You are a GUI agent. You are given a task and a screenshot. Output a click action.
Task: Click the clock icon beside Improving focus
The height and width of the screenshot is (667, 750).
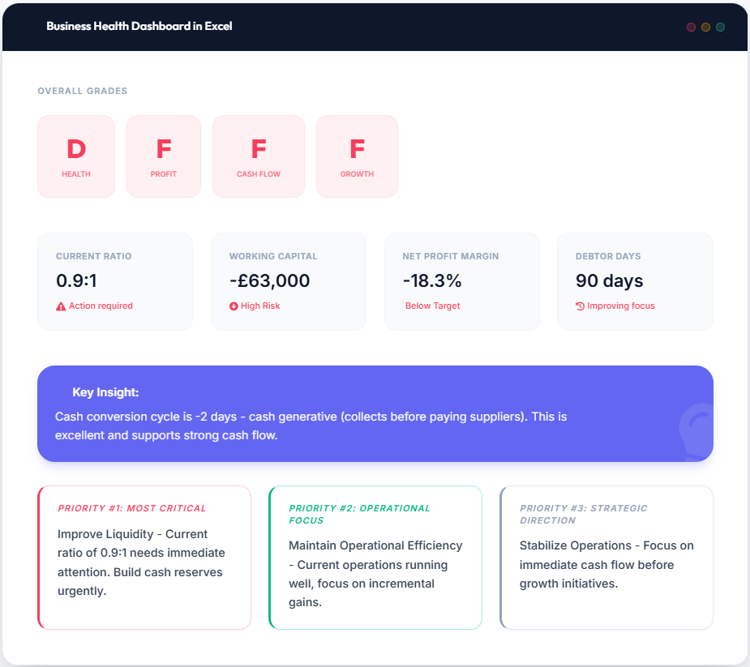[x=580, y=306]
